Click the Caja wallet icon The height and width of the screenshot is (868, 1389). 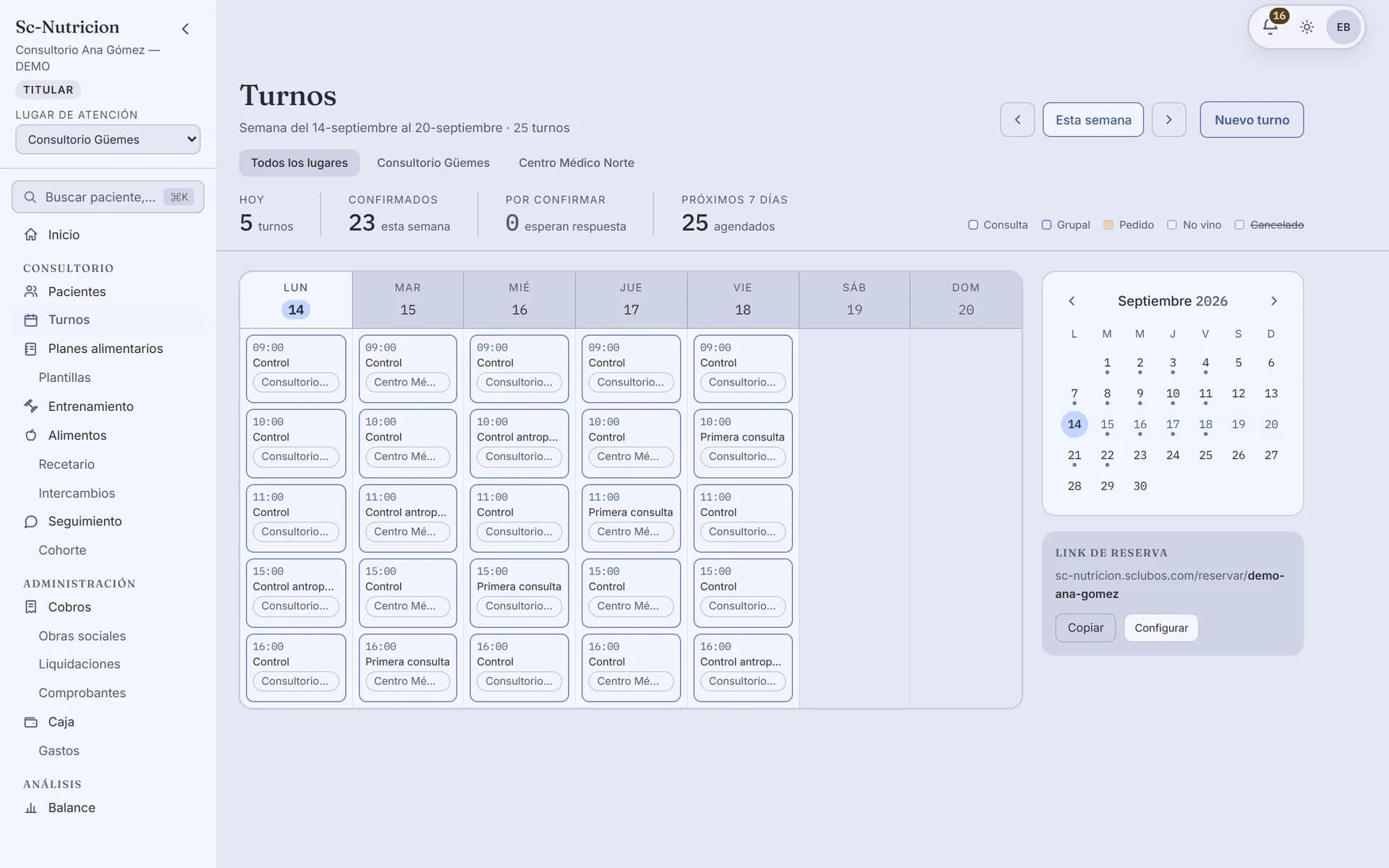pos(30,722)
